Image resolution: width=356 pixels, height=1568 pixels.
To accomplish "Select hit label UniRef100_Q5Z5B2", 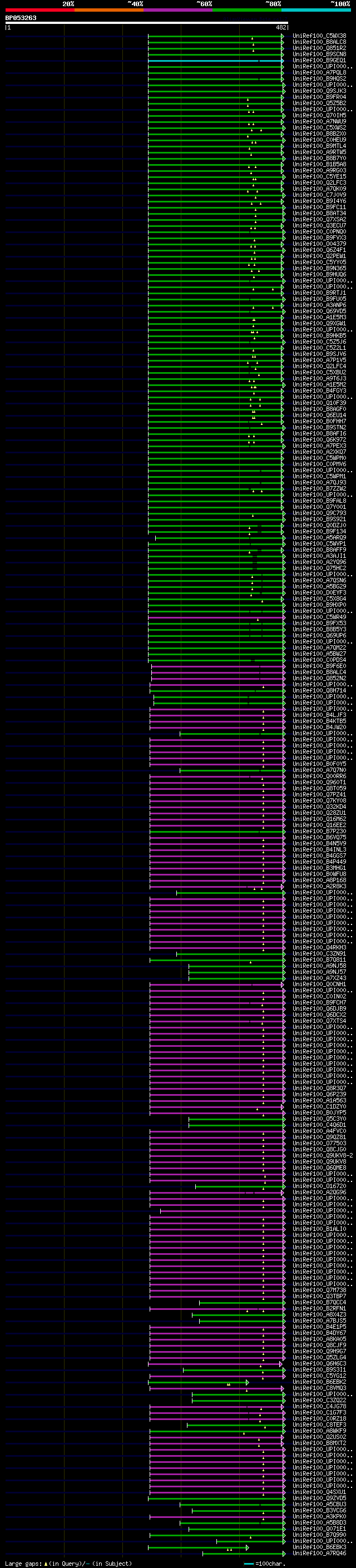I will pyautogui.click(x=319, y=103).
